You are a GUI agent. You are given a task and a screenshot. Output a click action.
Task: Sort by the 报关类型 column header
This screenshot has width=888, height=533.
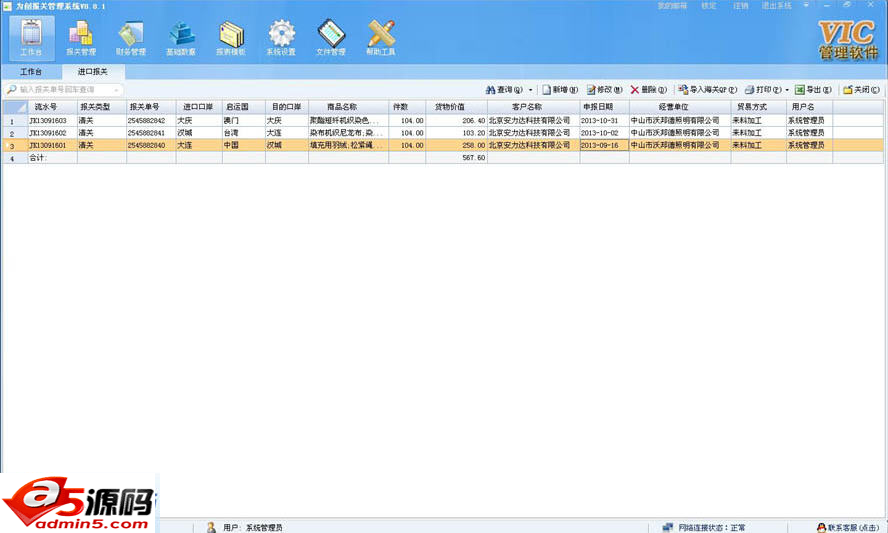pos(102,107)
